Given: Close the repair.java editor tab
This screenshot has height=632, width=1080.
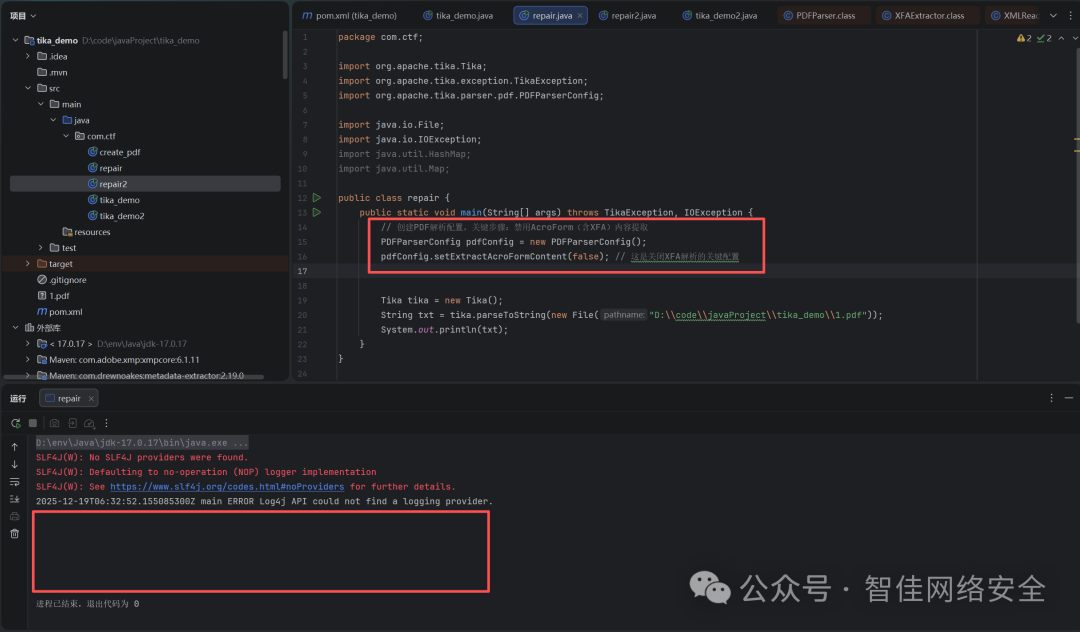Looking at the screenshot, I should point(581,16).
